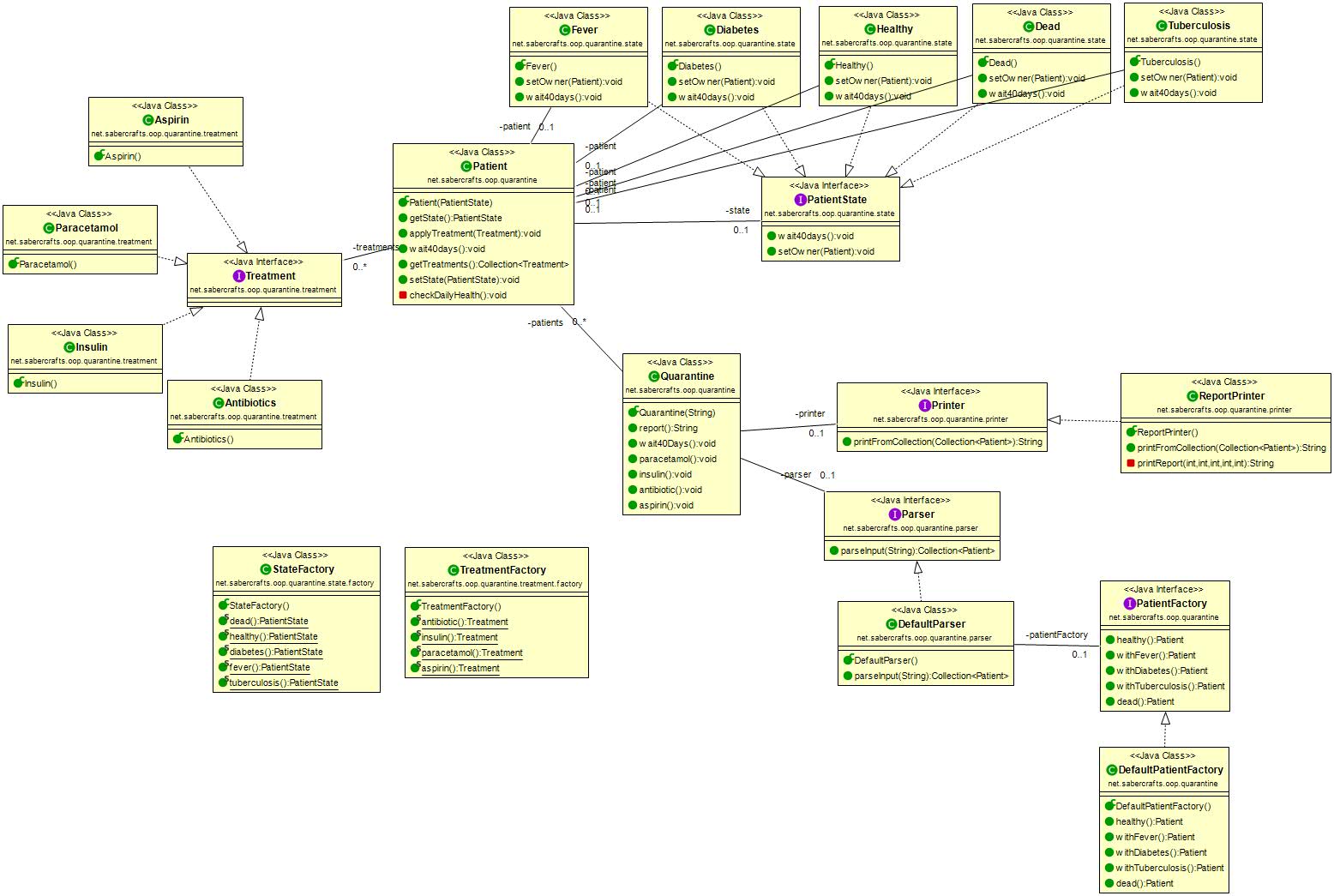
Task: Click the static method icon by dead():PatientState
Action: tap(223, 621)
